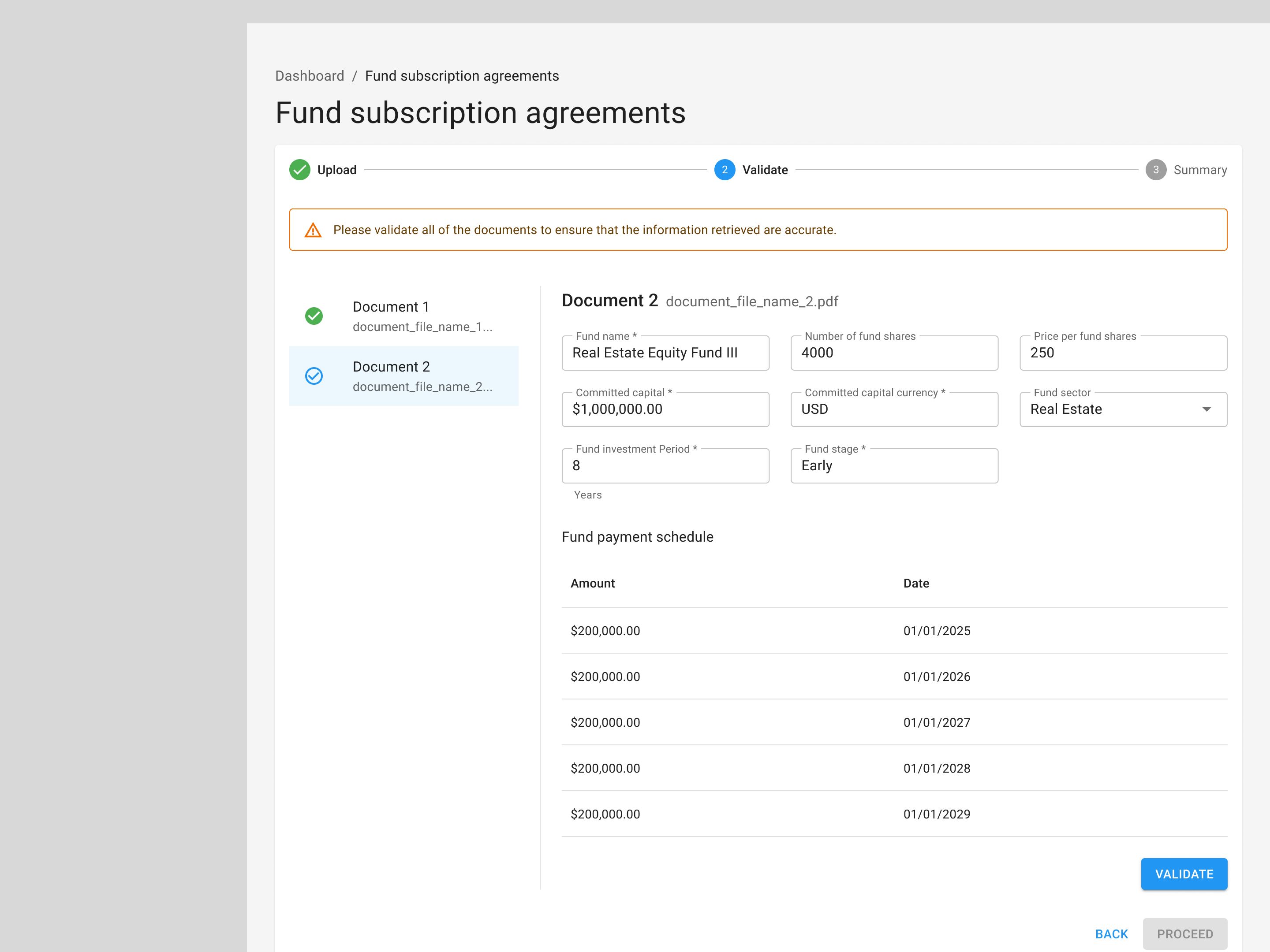Click Document 1 green checkmark icon

coord(314,316)
